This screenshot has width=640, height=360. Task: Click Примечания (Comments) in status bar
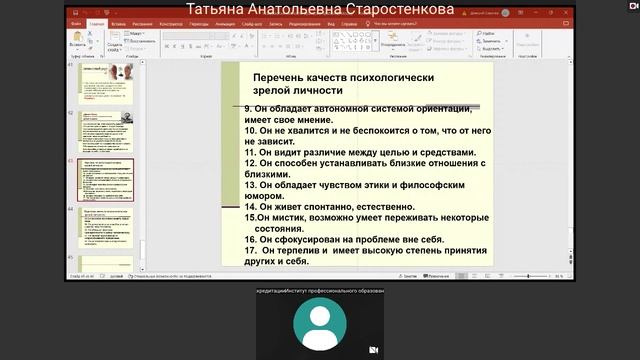coord(436,276)
